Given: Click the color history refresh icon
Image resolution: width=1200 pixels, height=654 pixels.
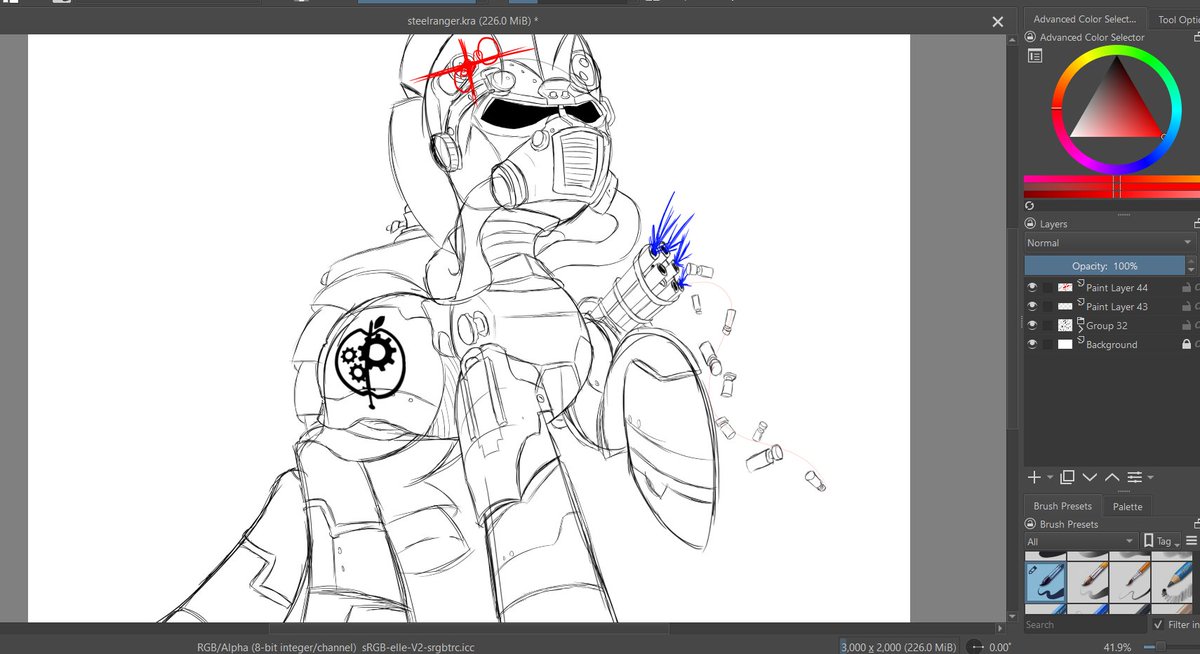Looking at the screenshot, I should pyautogui.click(x=1029, y=206).
